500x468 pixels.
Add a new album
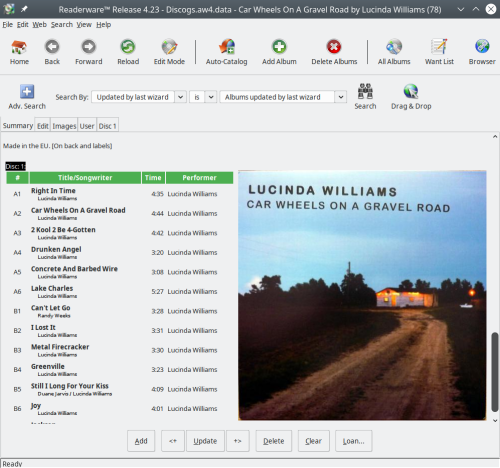coord(279,52)
